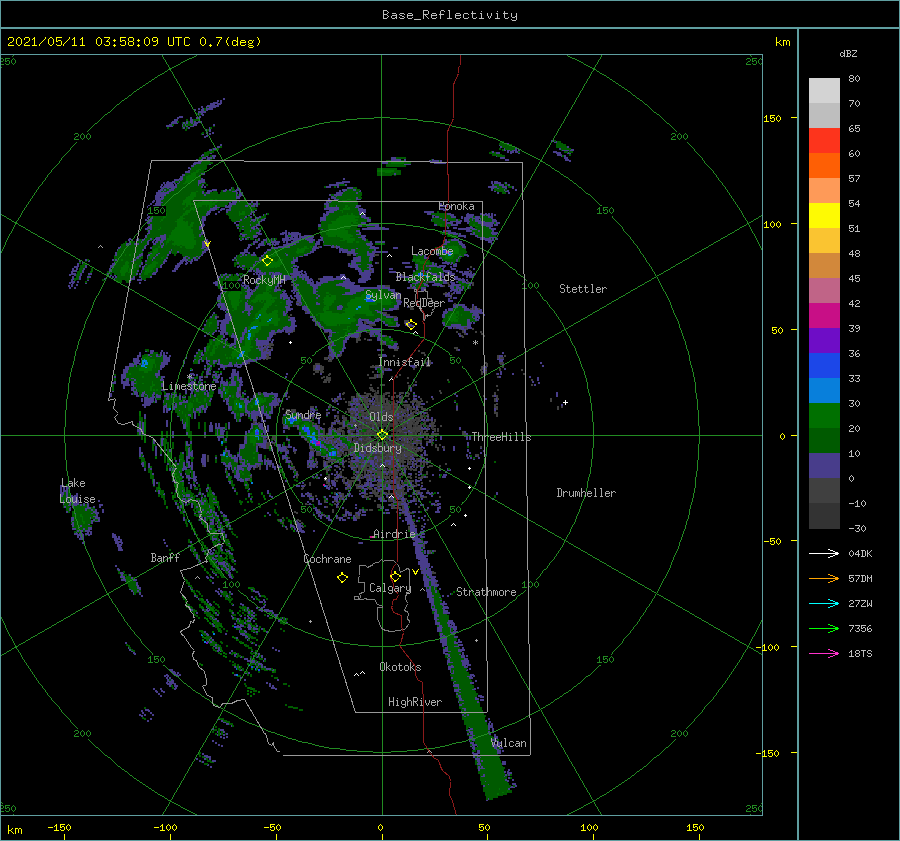Click the Vulcan city label
Image resolution: width=900 pixels, height=841 pixels.
[x=509, y=743]
